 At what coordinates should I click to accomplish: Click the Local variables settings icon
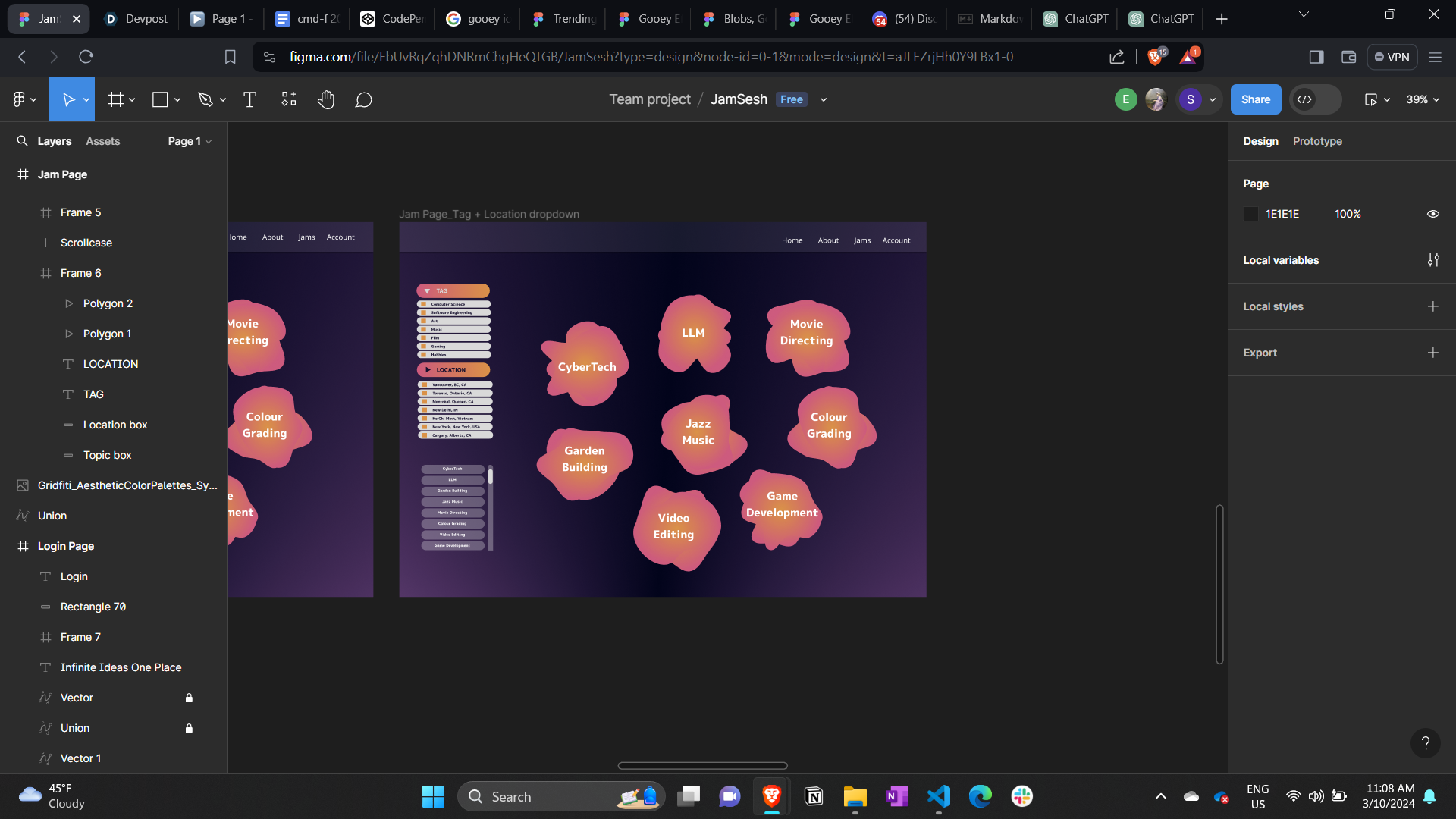1432,260
